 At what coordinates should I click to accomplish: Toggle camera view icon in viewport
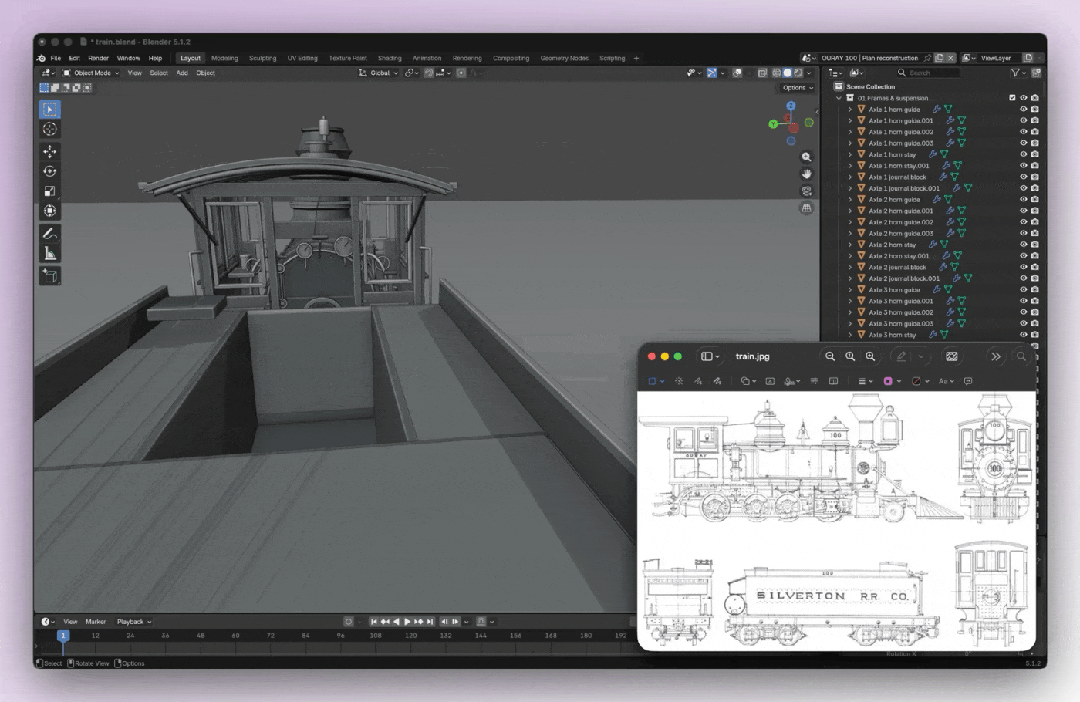coord(806,191)
